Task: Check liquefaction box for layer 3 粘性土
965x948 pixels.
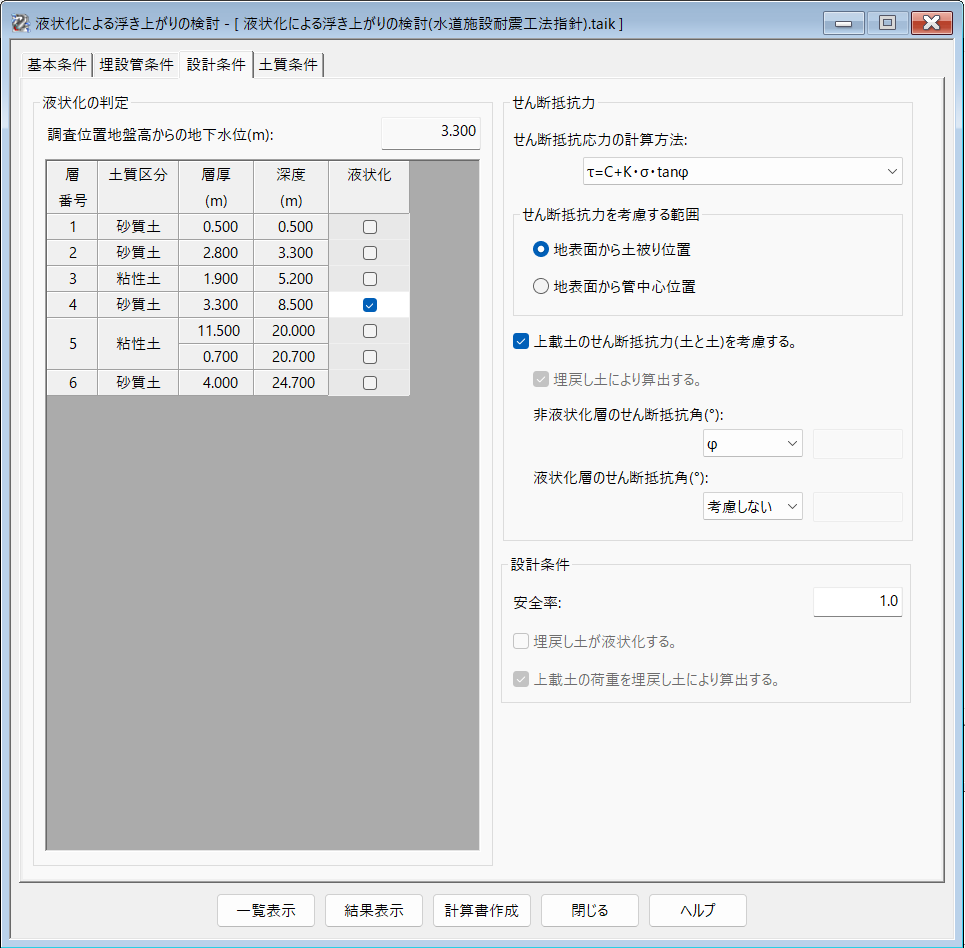Action: (x=369, y=279)
